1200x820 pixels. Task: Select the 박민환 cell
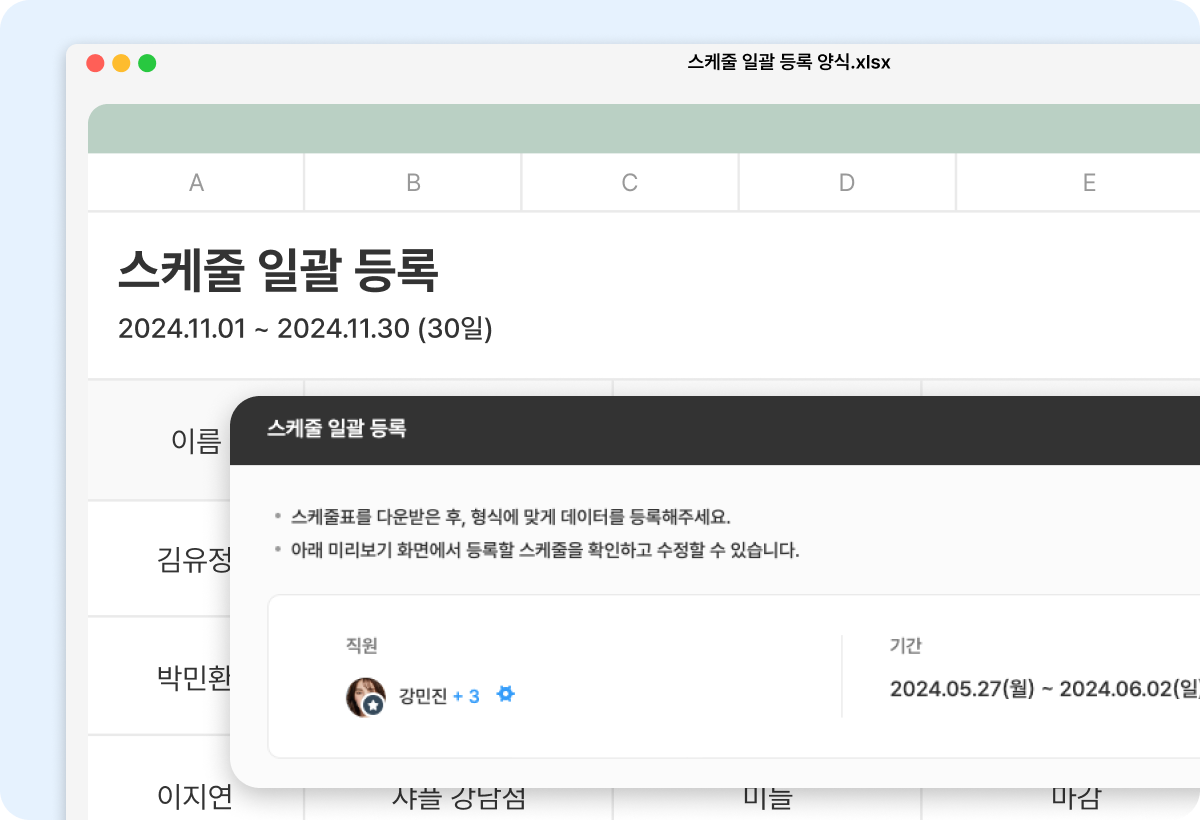coord(193,676)
